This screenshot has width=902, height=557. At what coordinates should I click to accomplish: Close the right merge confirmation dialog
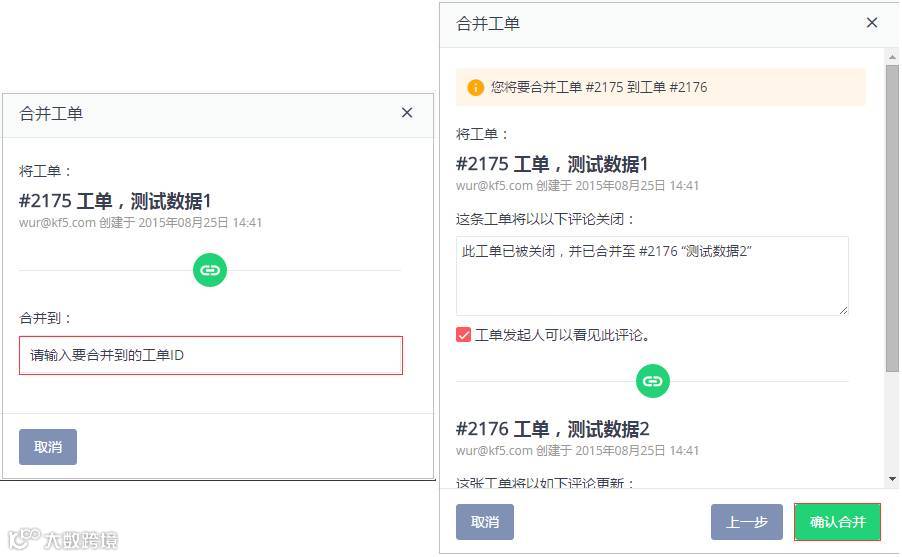coord(872,23)
